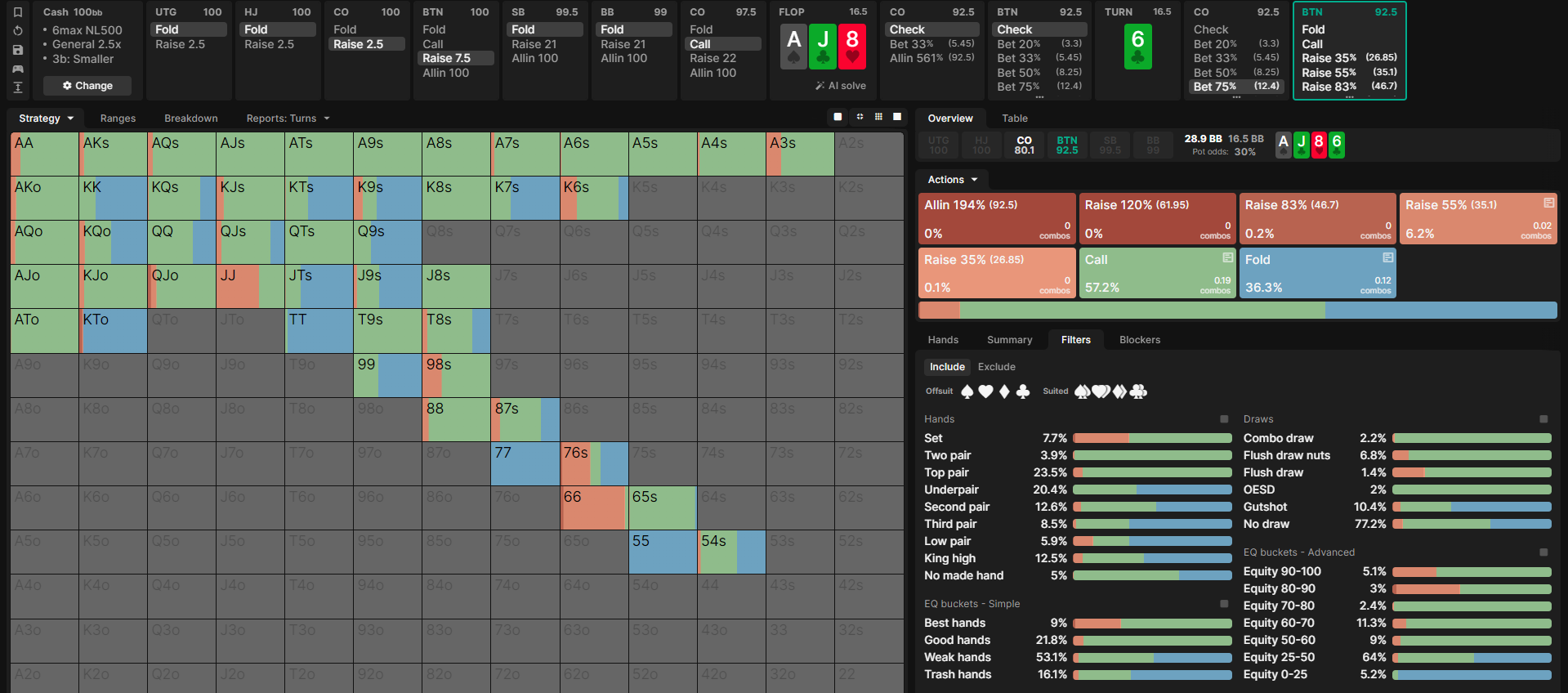The width and height of the screenshot is (1568, 693).
Task: Click the 8 of hearts card in FLOP node
Action: coord(852,47)
